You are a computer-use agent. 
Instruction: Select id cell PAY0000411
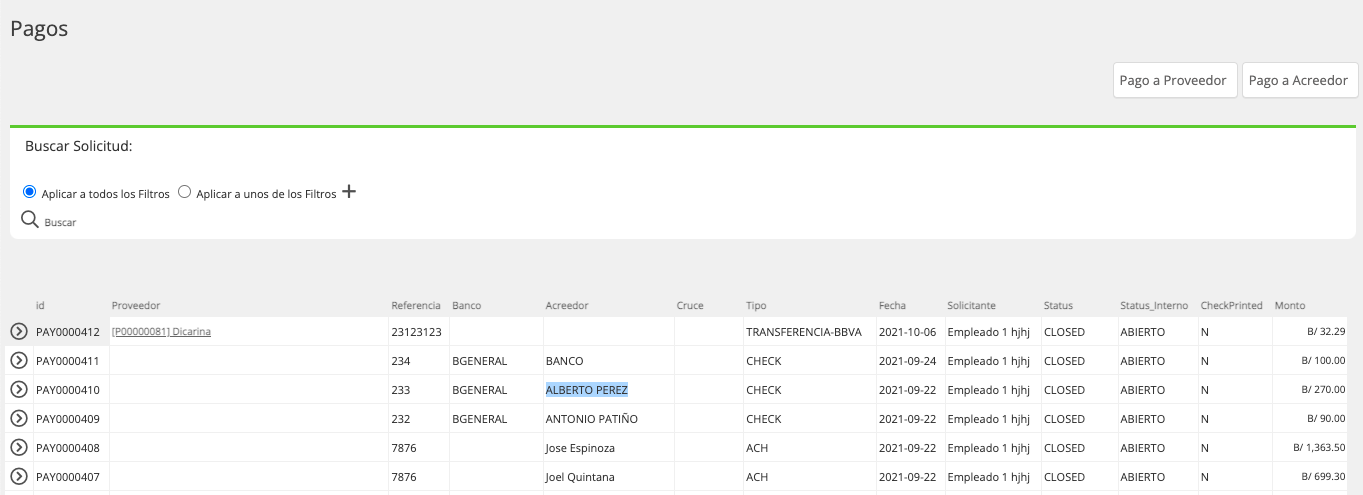coord(67,360)
